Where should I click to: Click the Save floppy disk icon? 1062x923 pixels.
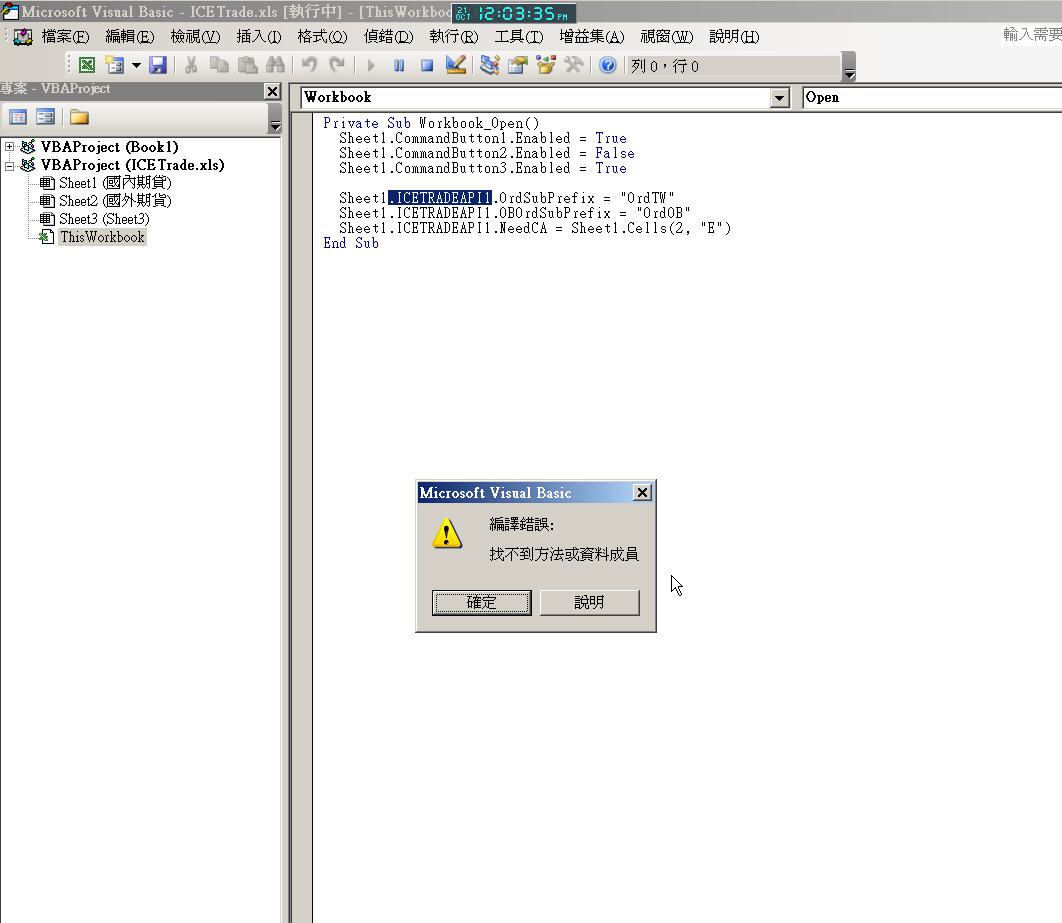click(158, 65)
